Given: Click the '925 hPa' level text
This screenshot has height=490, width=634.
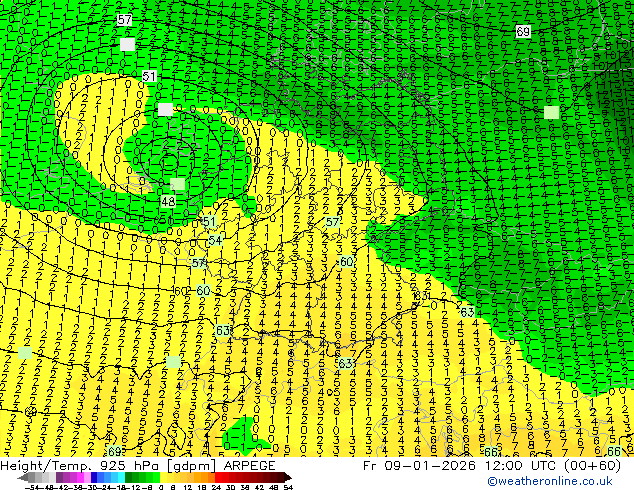Looking at the screenshot, I should tap(131, 466).
